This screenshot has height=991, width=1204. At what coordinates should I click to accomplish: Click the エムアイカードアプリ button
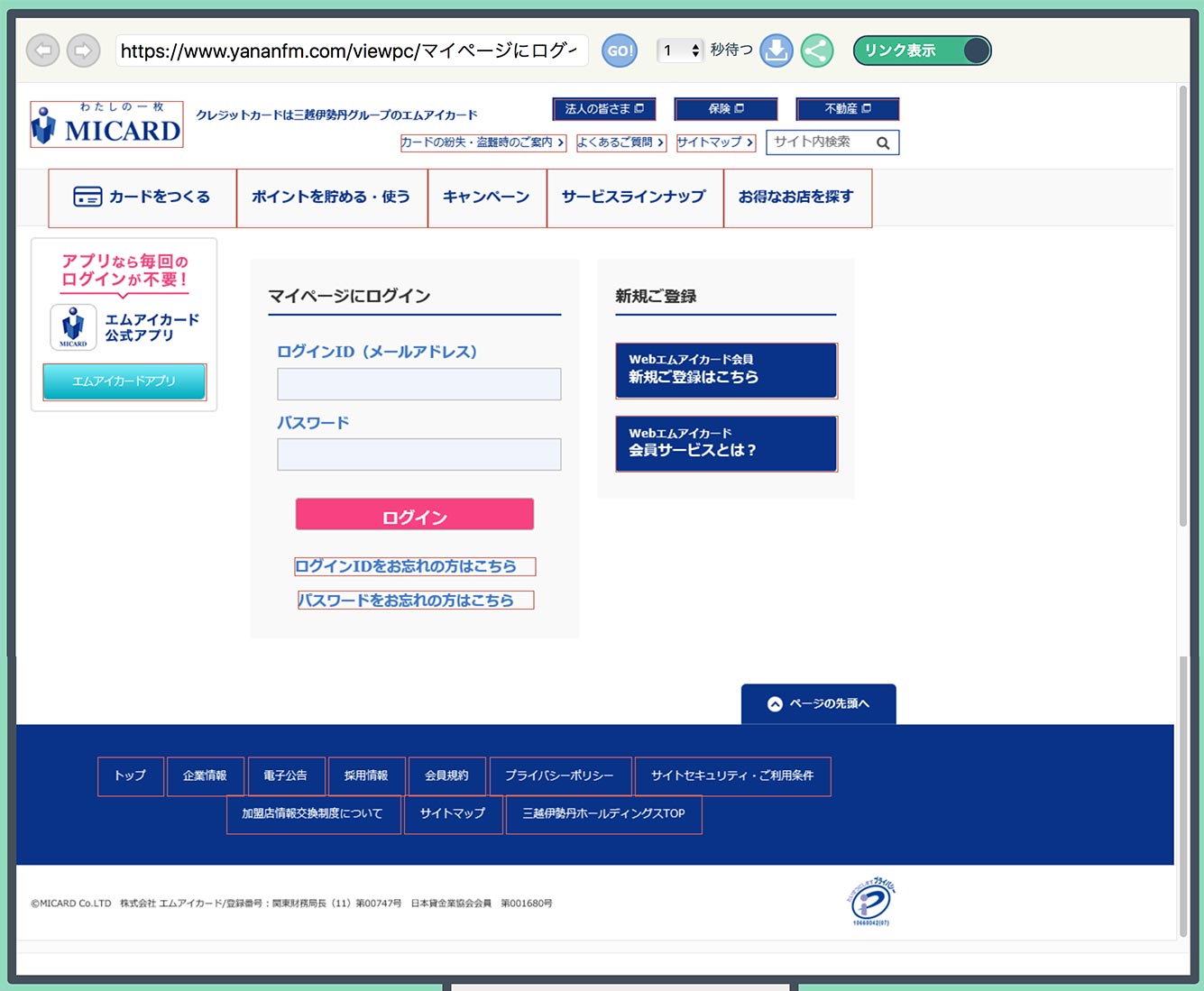coord(124,381)
